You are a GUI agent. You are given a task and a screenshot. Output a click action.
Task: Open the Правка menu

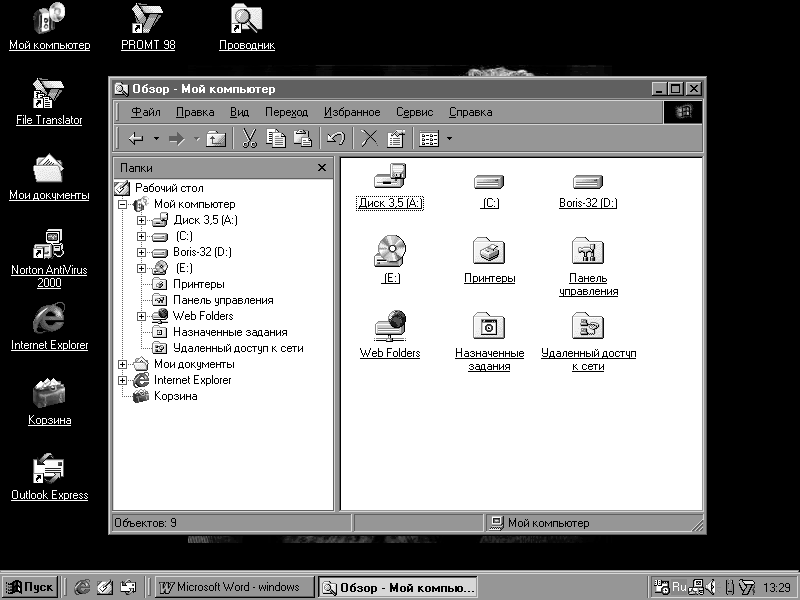tap(195, 112)
